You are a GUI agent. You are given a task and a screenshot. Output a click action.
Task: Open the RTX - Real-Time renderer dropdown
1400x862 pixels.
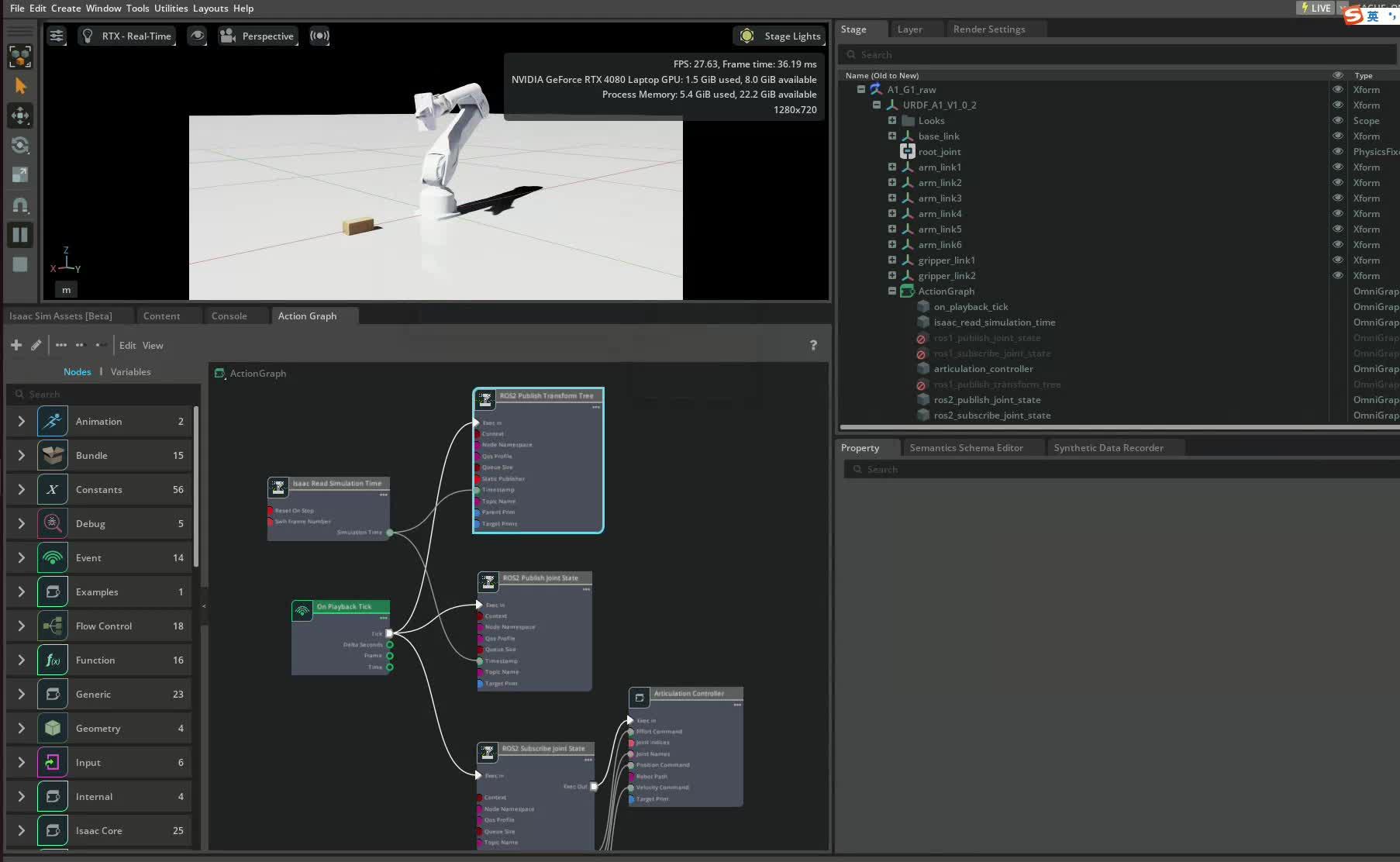pyautogui.click(x=126, y=36)
